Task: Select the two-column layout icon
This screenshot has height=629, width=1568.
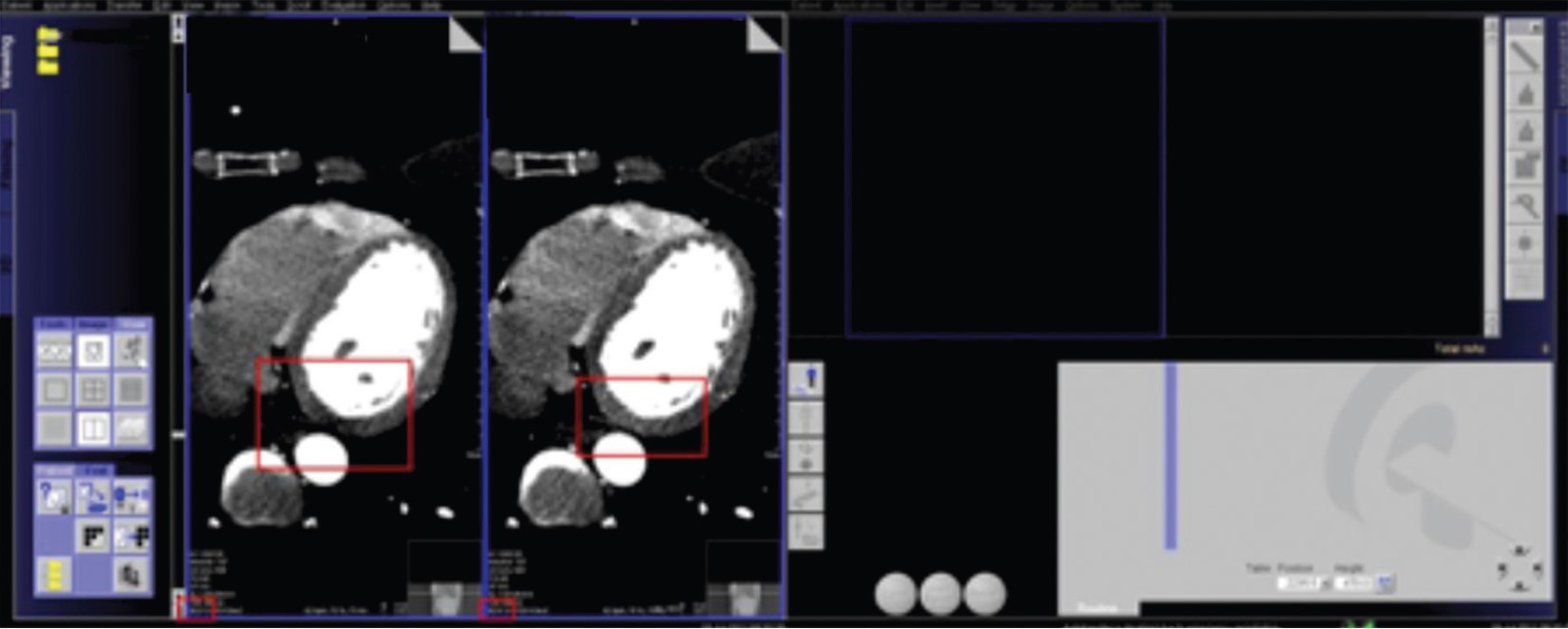Action: pos(93,429)
